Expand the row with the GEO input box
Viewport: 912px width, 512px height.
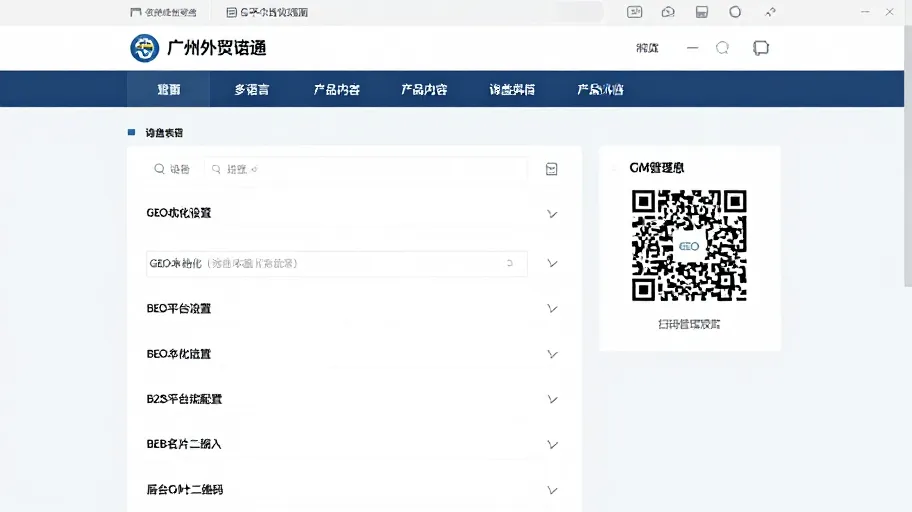click(552, 263)
